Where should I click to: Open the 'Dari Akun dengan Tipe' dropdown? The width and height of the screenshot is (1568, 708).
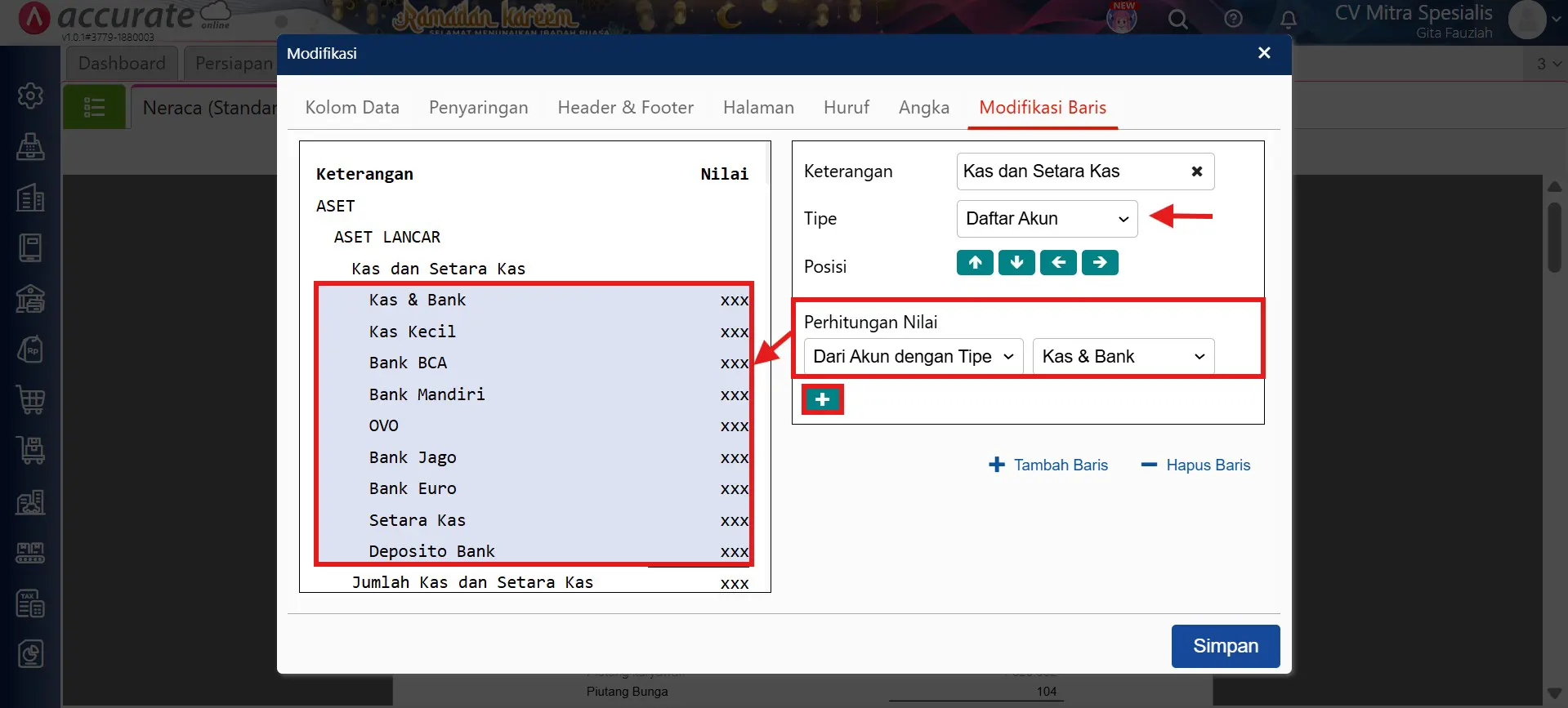click(x=913, y=357)
